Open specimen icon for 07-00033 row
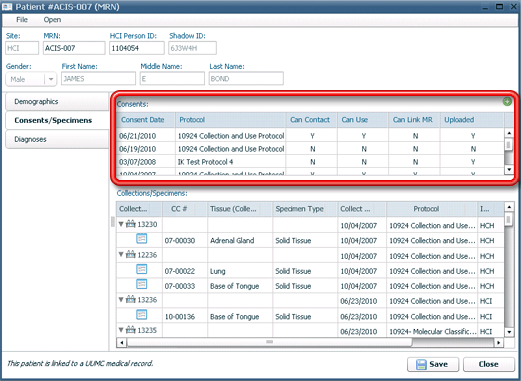 142,284
